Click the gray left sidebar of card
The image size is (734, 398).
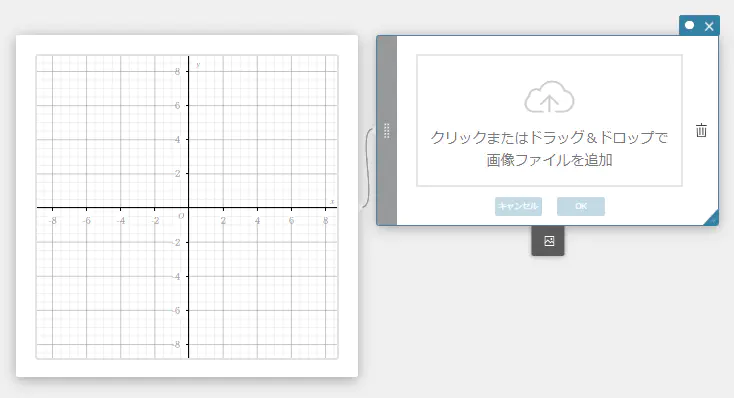[387, 131]
